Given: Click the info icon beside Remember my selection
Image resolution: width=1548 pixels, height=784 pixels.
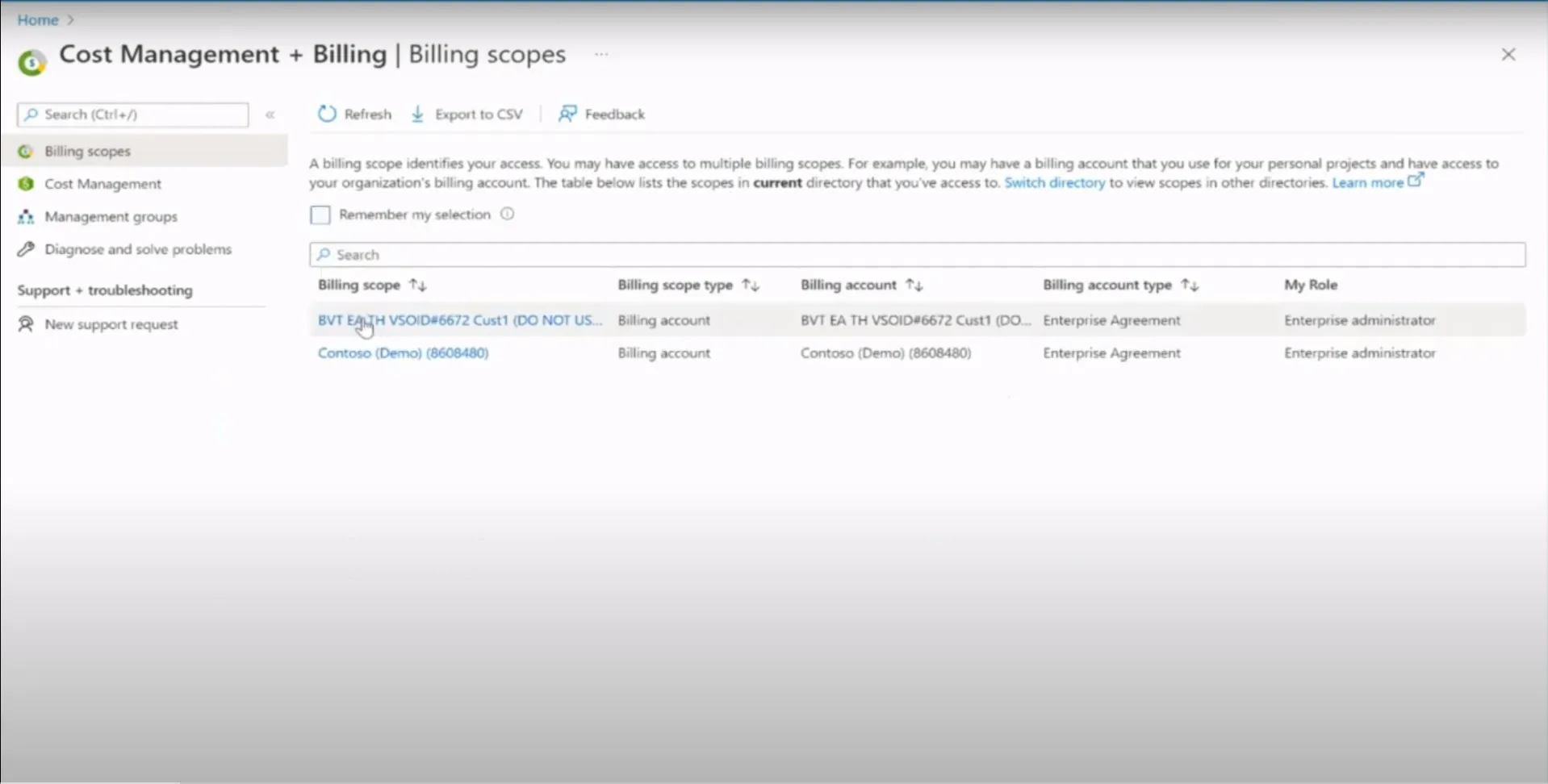Looking at the screenshot, I should pyautogui.click(x=507, y=214).
